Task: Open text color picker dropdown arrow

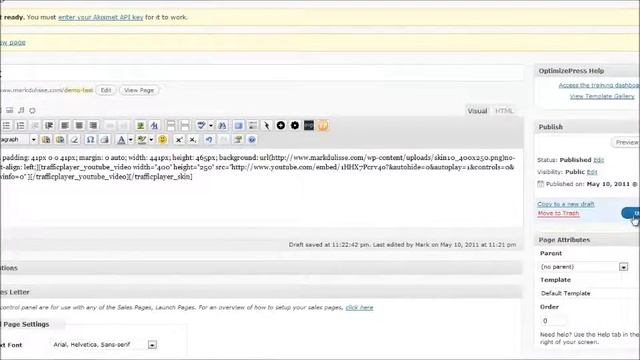Action: pyautogui.click(x=131, y=140)
